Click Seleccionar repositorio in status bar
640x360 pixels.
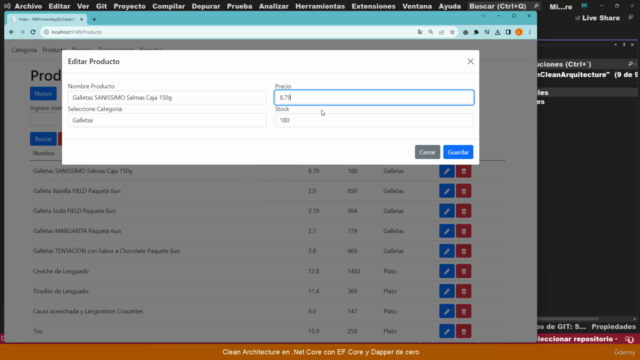[576, 339]
